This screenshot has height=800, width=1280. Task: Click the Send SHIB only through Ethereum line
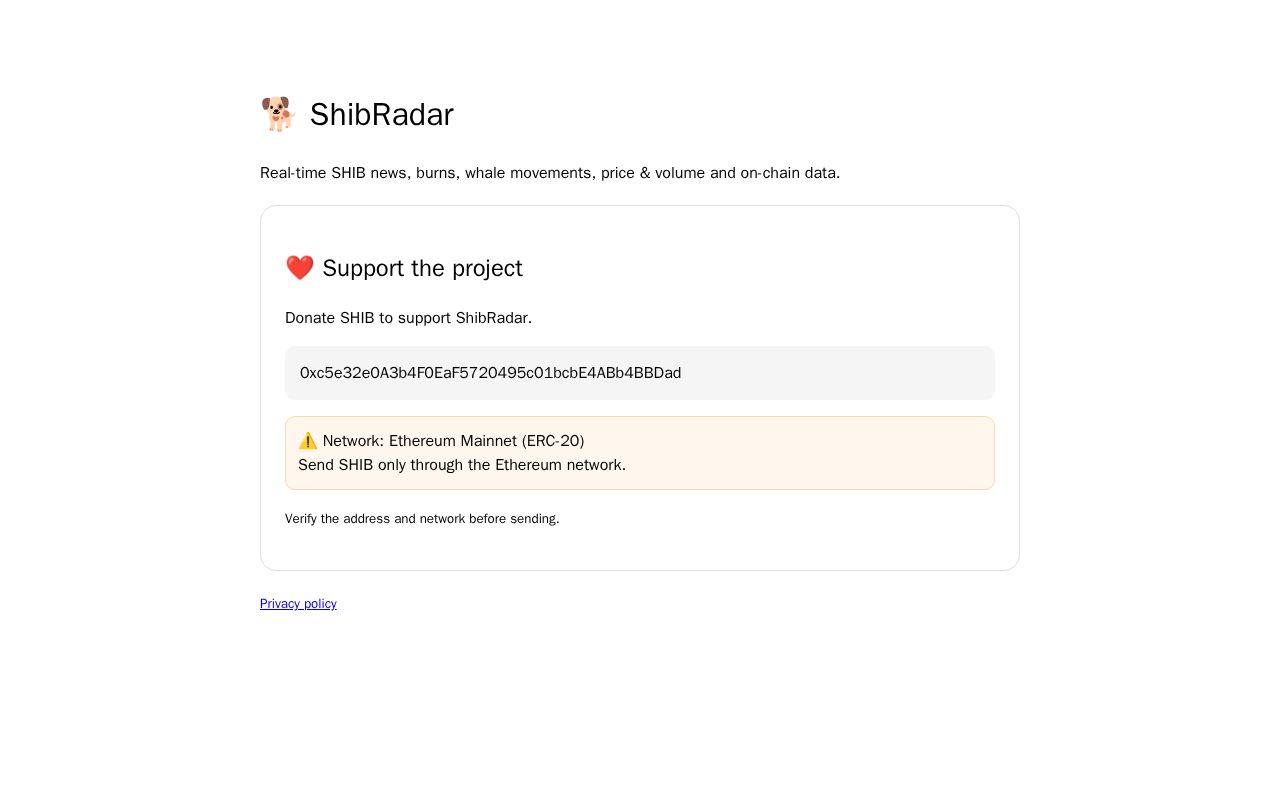(x=462, y=465)
